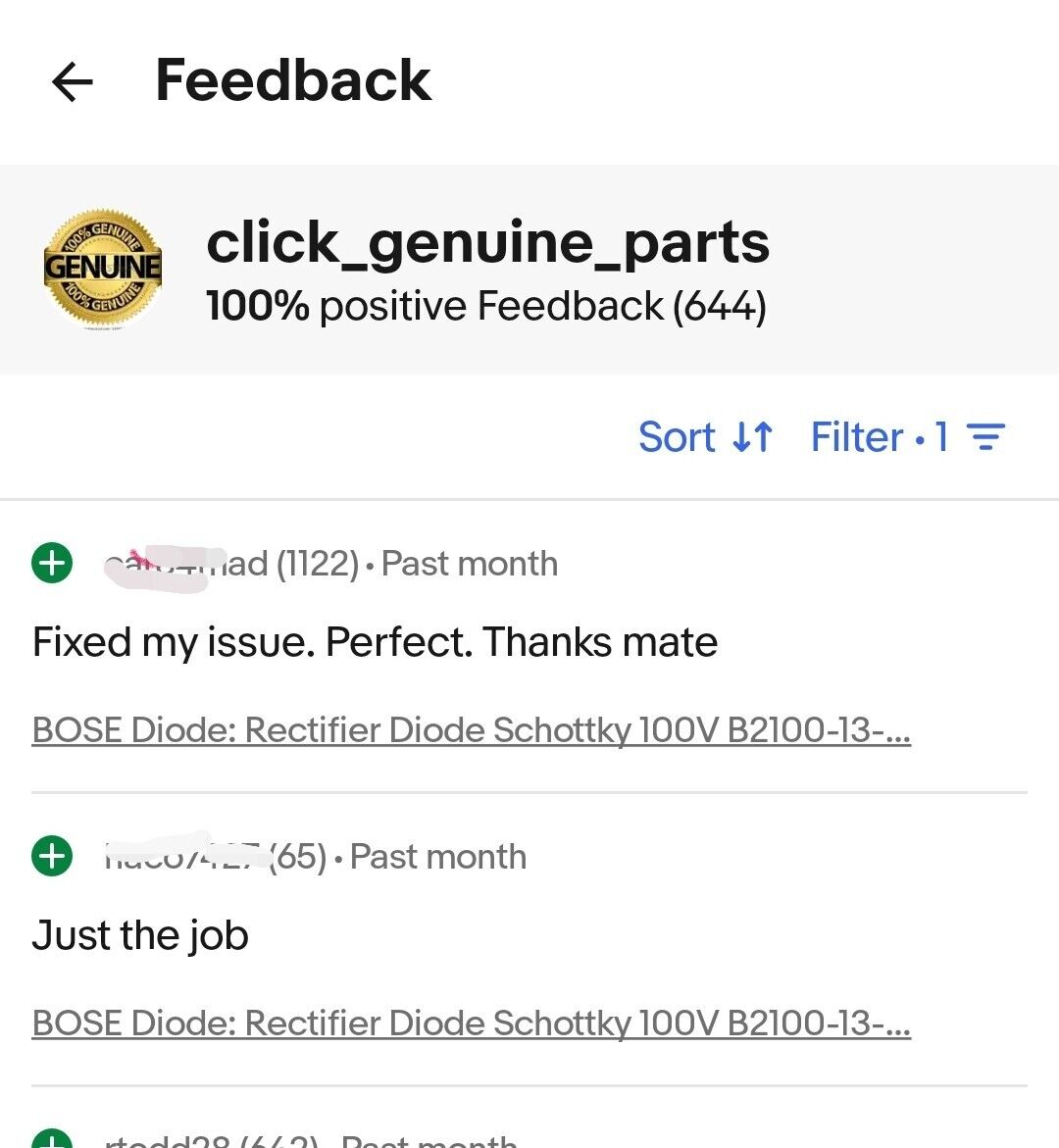
Task: Open the Filter • 1 options
Action: click(908, 437)
